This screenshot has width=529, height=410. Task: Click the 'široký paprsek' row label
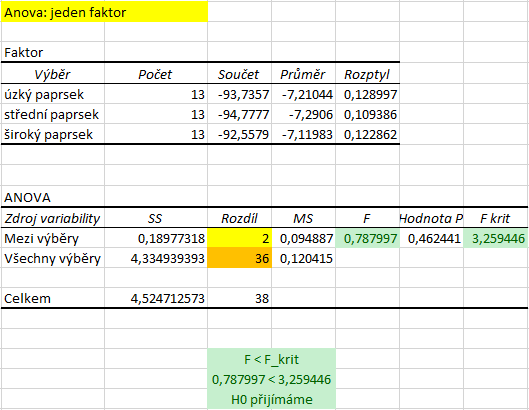(x=53, y=134)
